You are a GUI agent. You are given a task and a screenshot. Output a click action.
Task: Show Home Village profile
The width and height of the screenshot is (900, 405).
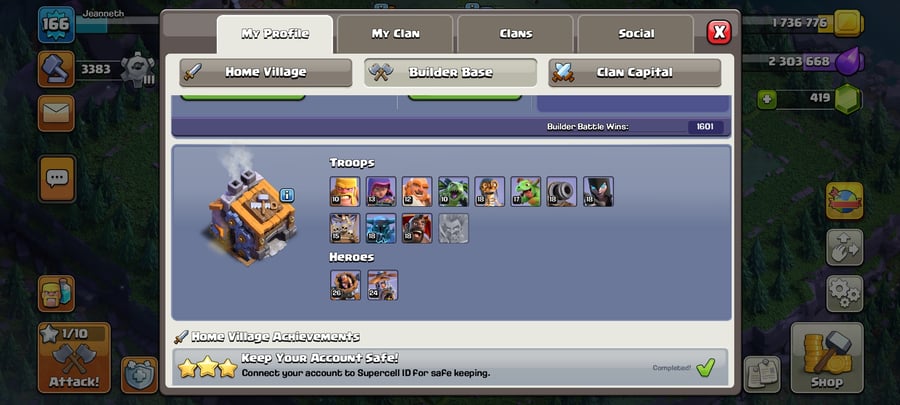click(x=266, y=73)
